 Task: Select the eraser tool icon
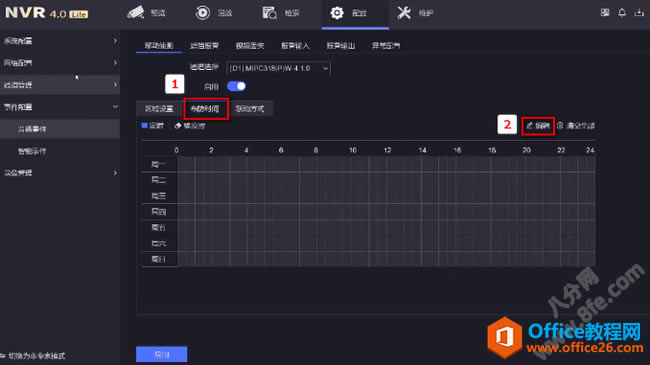pyautogui.click(x=178, y=125)
